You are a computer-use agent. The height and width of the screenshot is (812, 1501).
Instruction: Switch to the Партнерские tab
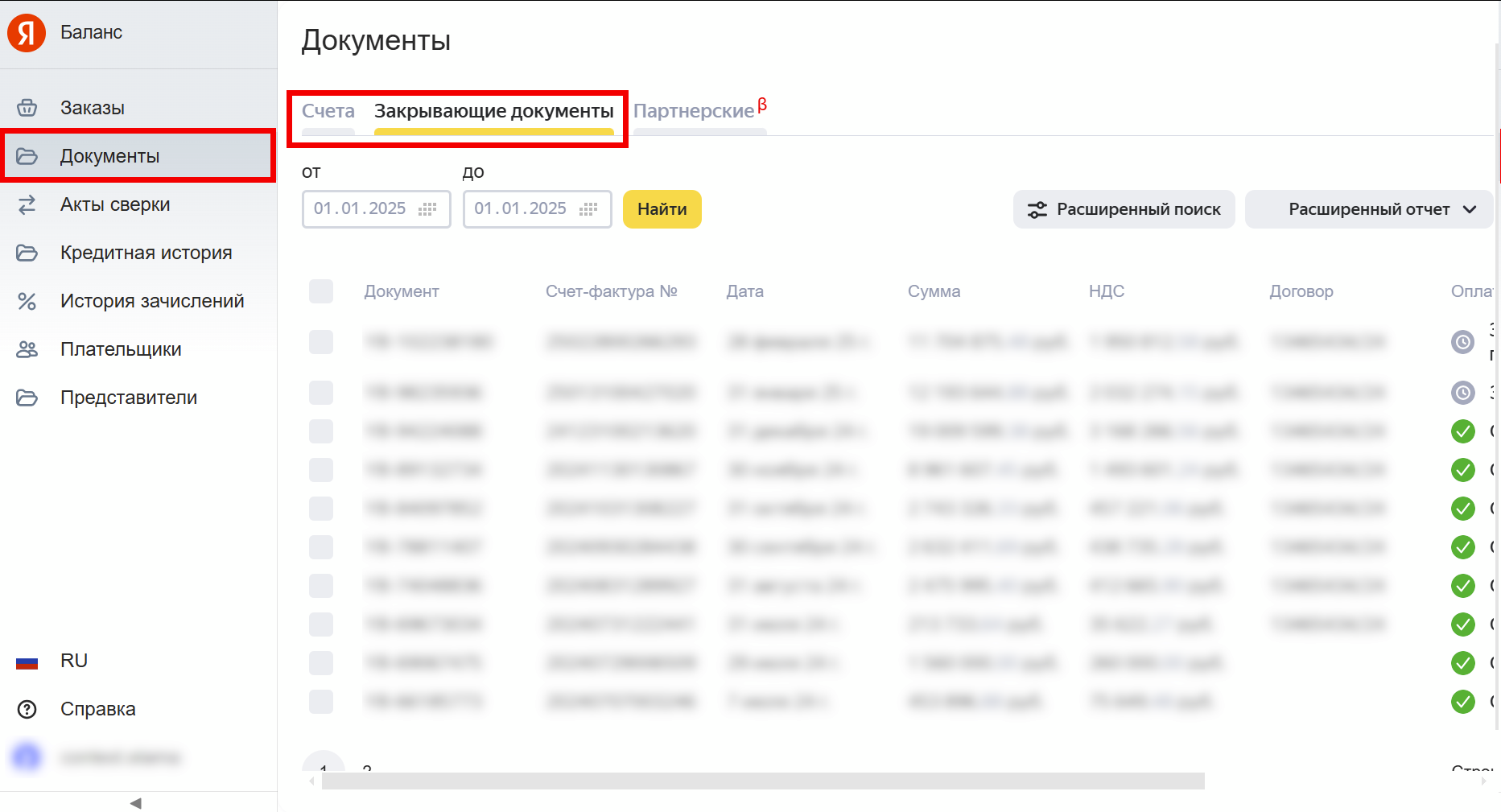tap(694, 111)
